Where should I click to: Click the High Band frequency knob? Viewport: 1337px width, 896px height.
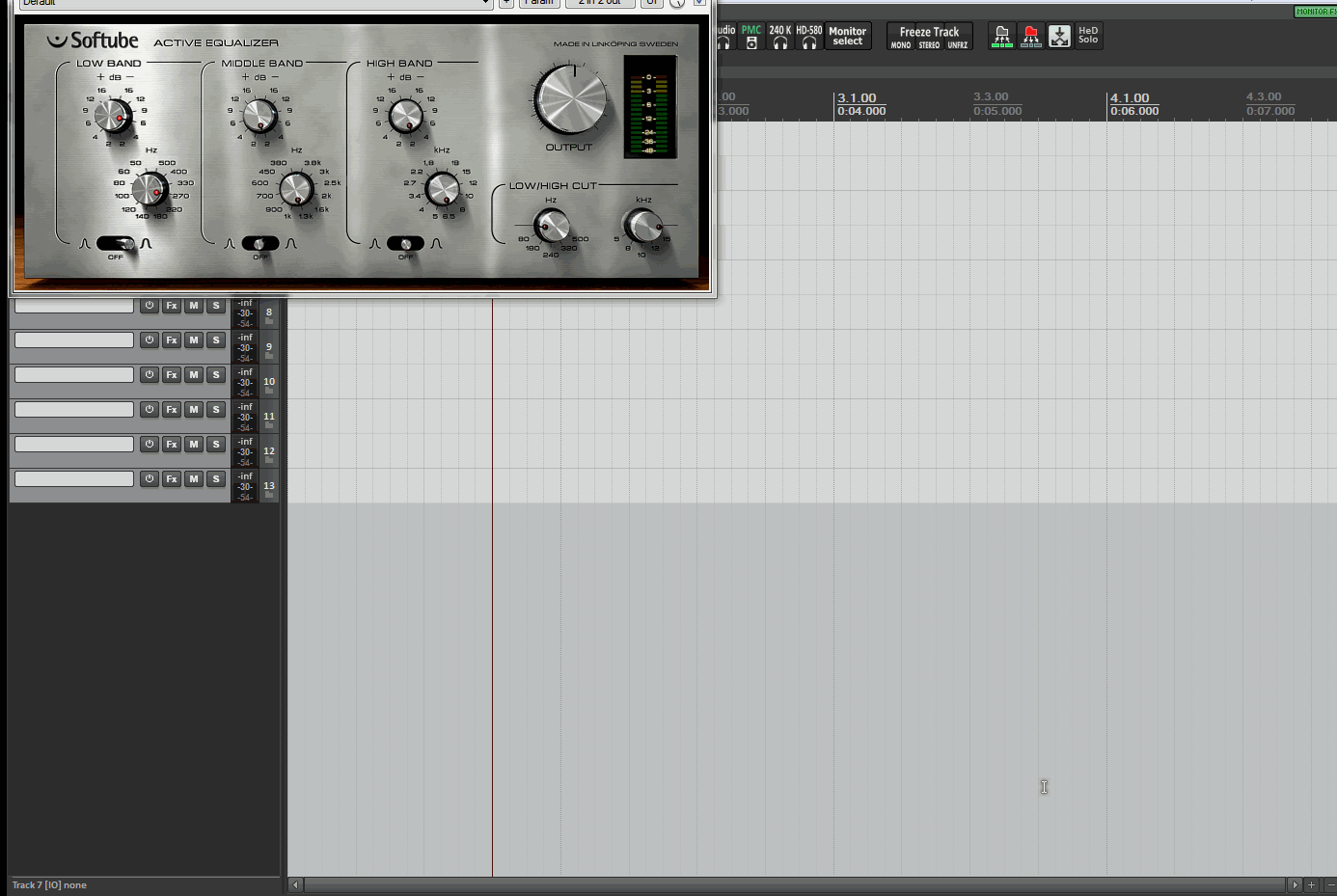[442, 190]
